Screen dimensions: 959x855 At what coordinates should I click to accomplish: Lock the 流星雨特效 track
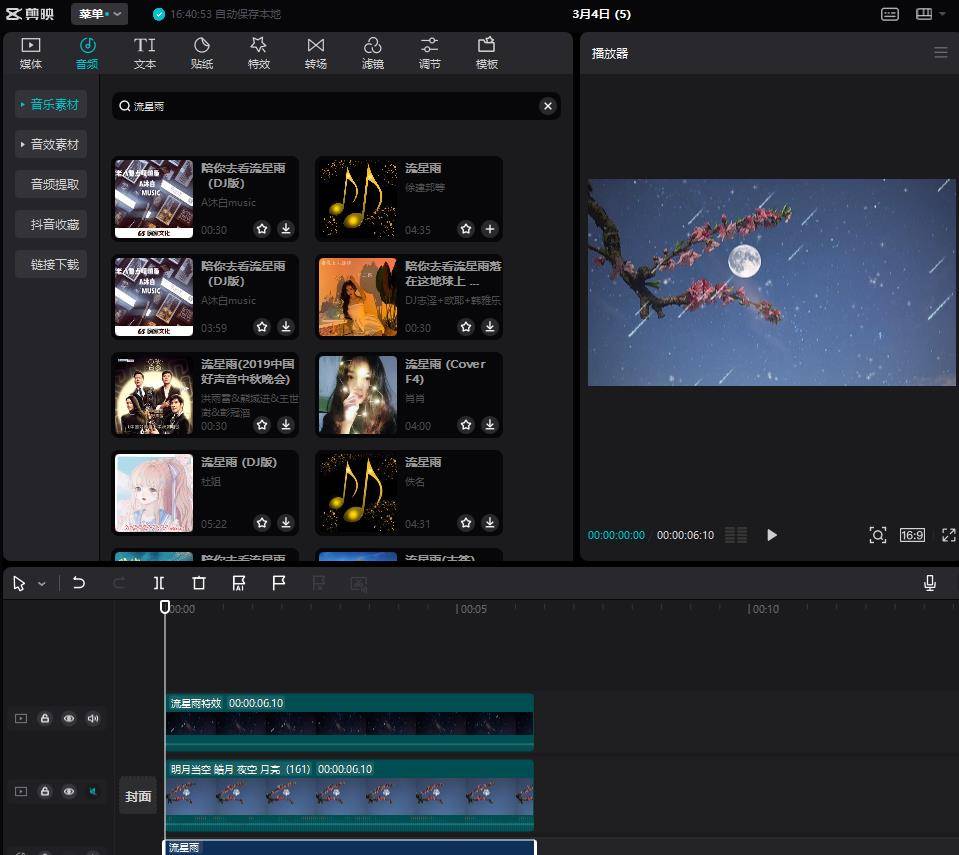pos(45,718)
